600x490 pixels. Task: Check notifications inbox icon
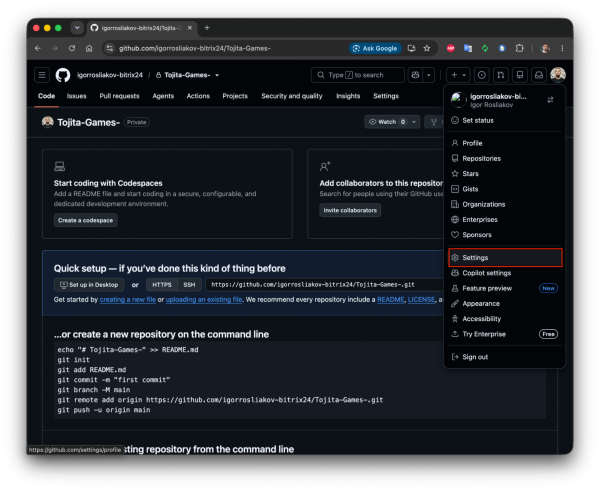pos(539,75)
